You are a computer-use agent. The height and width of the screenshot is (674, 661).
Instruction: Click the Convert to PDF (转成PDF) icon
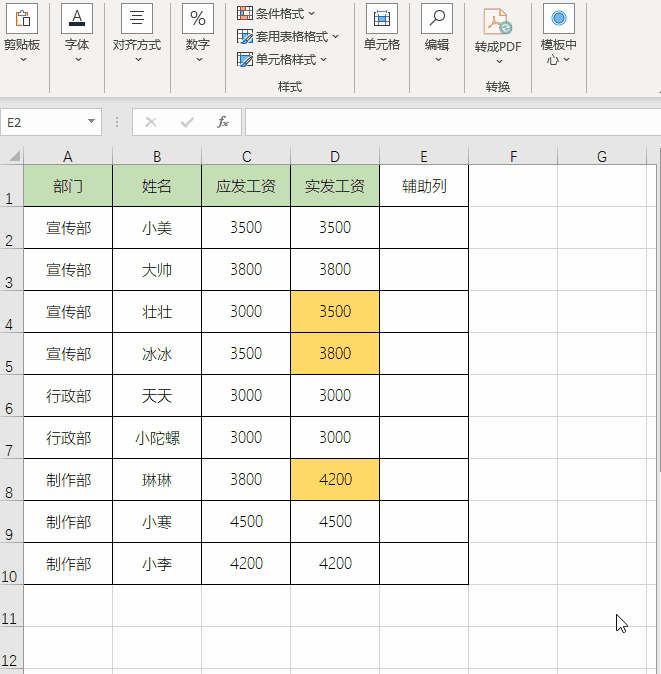[x=498, y=21]
